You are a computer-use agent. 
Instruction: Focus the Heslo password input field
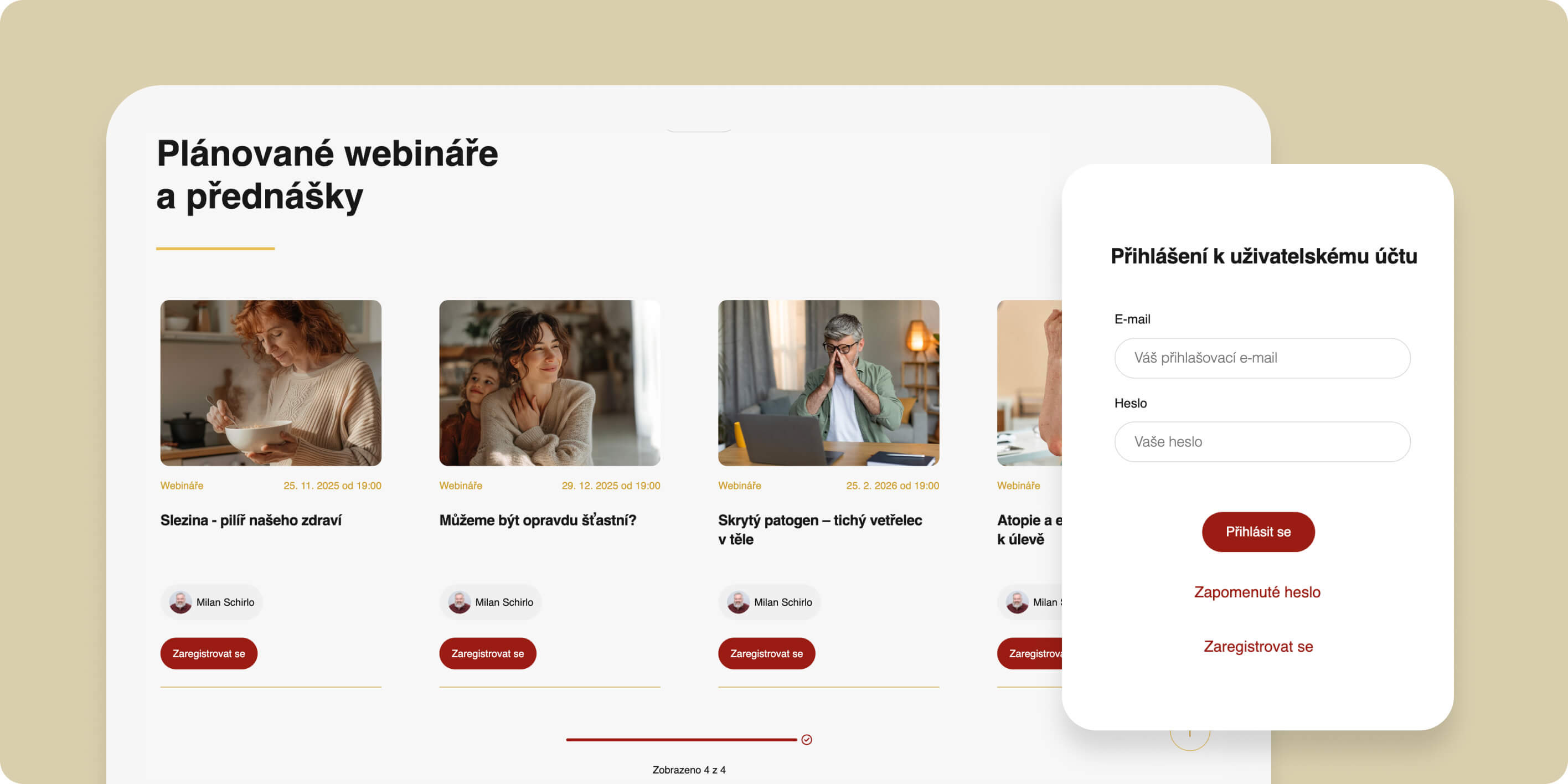[x=1262, y=442]
